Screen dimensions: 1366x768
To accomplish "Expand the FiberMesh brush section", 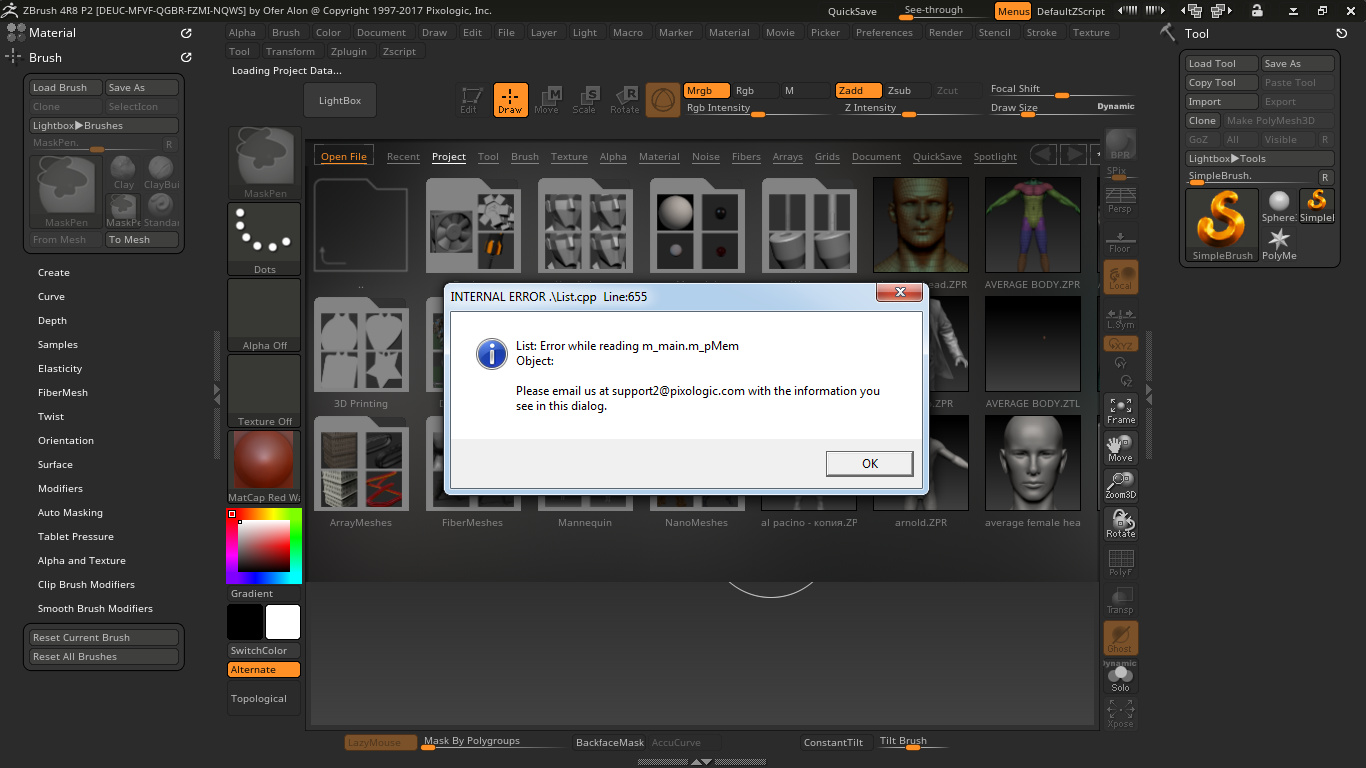I will tap(63, 393).
